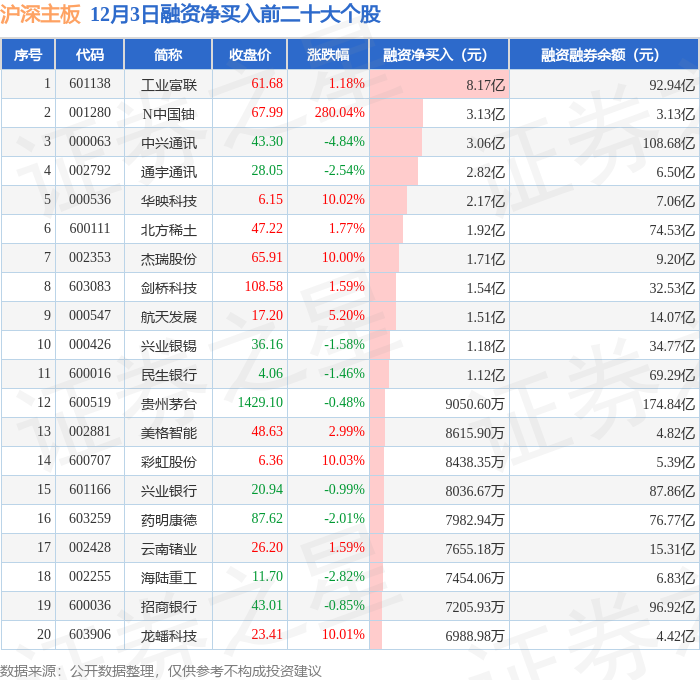Click net buy value 8036.67万
700x680 pixels.
(x=475, y=491)
